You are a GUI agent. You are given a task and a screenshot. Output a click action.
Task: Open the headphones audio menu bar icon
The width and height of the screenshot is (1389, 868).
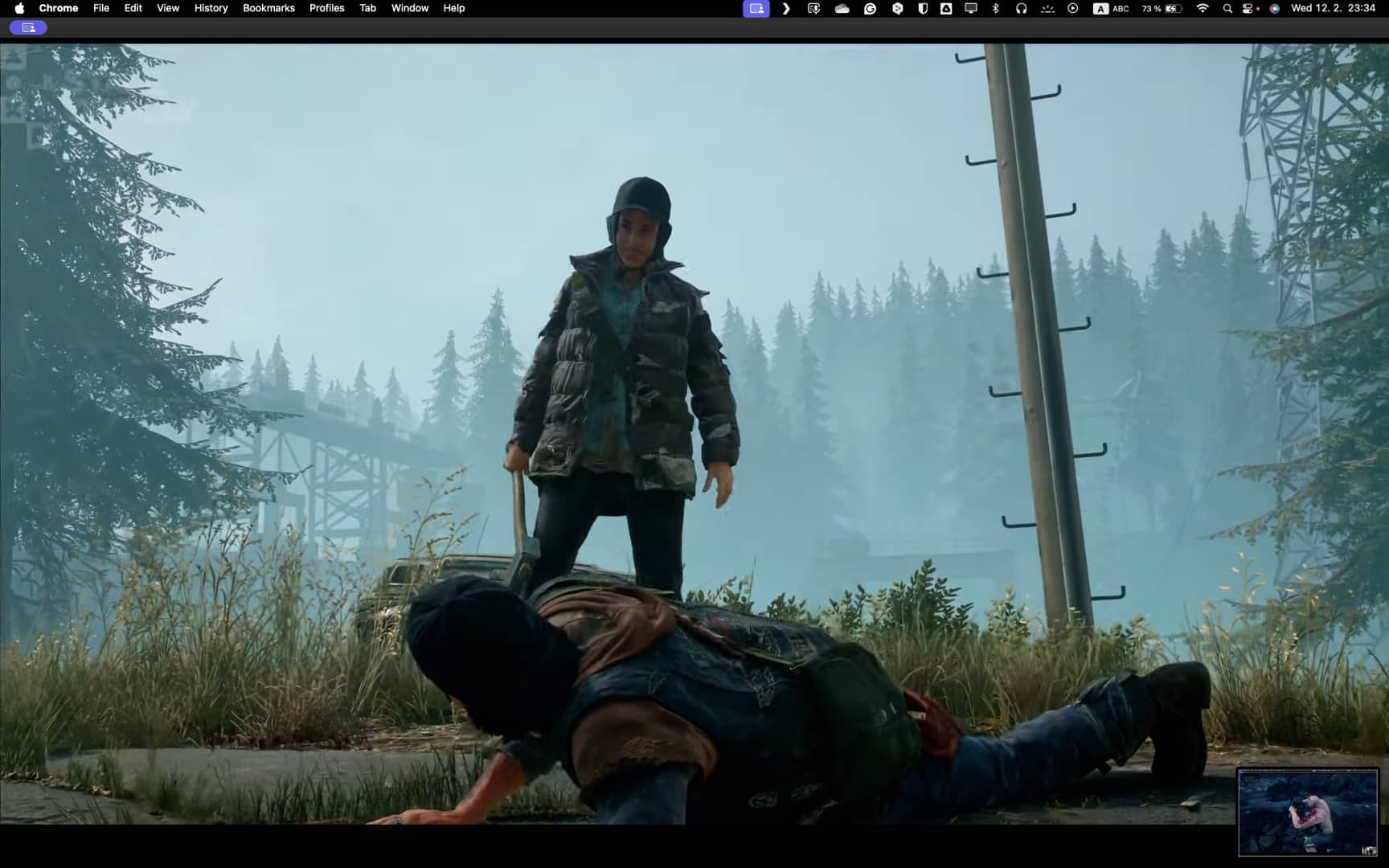tap(1021, 8)
